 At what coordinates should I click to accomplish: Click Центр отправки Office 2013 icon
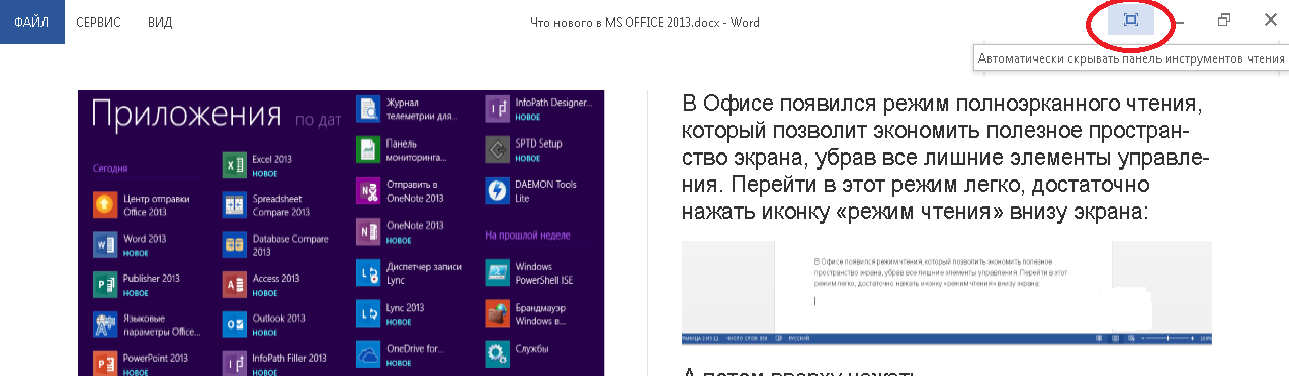click(x=105, y=204)
